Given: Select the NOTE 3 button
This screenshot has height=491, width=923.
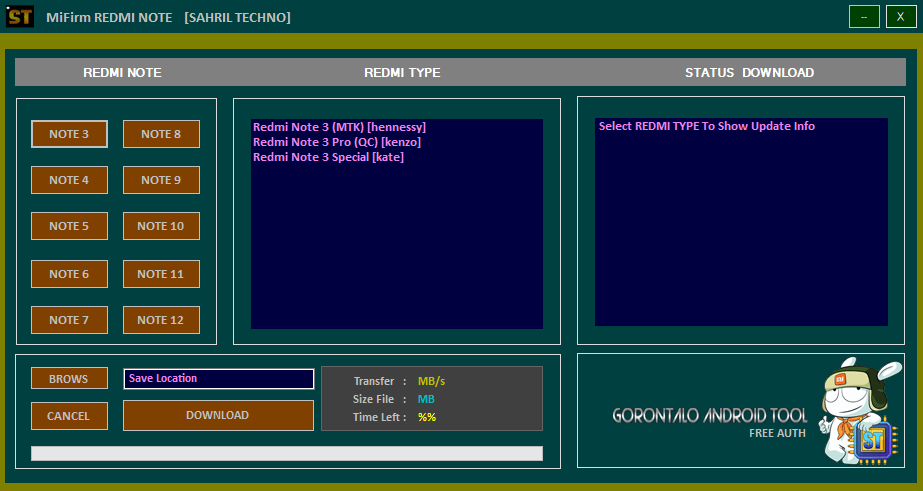Looking at the screenshot, I should (69, 134).
